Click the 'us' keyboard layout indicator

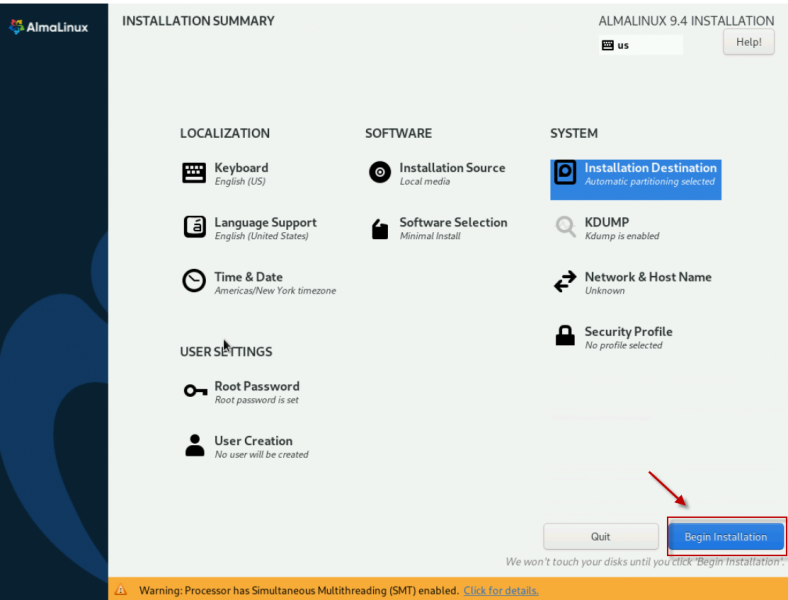[640, 45]
